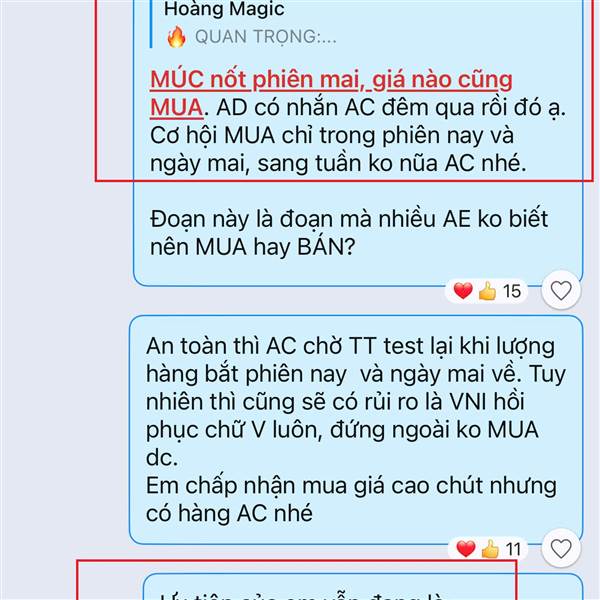Click the thumbs-up reaction next to 11
Viewport: 600px width, 600px height.
490,549
